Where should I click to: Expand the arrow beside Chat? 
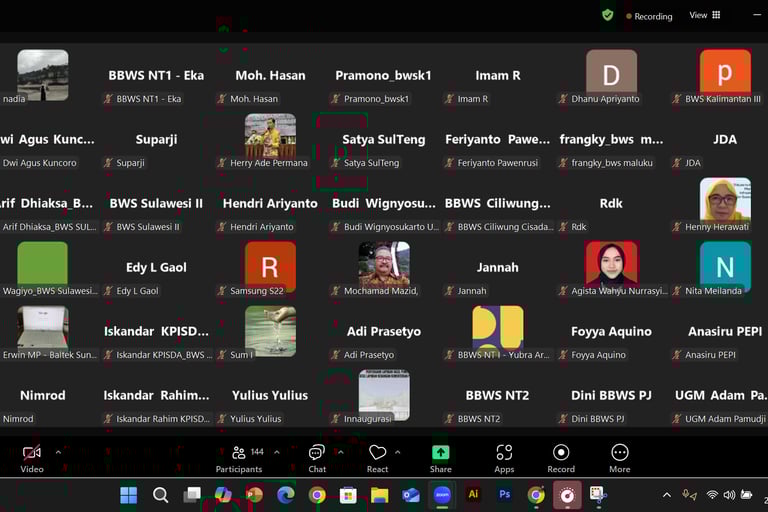[341, 452]
